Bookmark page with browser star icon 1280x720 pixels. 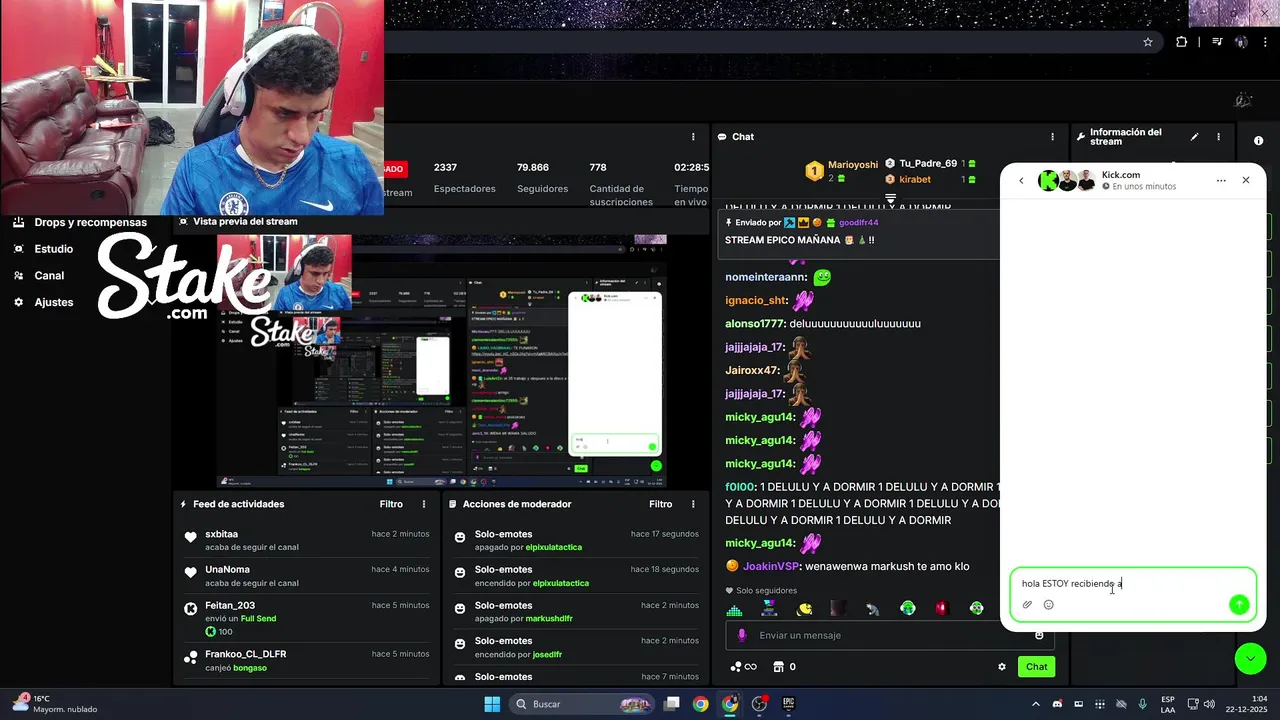[x=1148, y=42]
